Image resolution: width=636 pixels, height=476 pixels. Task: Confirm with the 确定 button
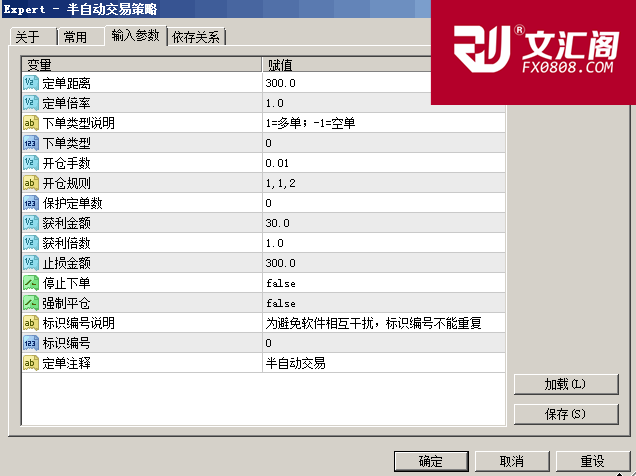pyautogui.click(x=430, y=461)
